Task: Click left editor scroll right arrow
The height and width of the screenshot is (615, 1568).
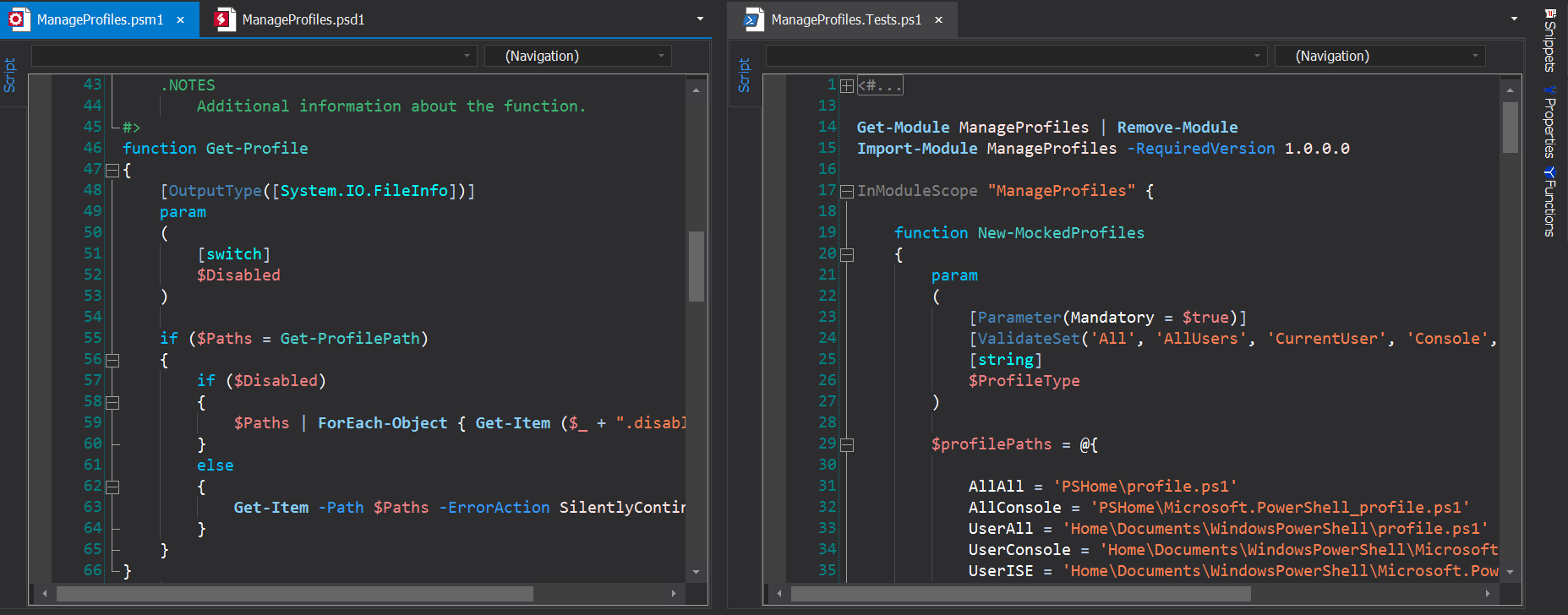Action: 674,594
